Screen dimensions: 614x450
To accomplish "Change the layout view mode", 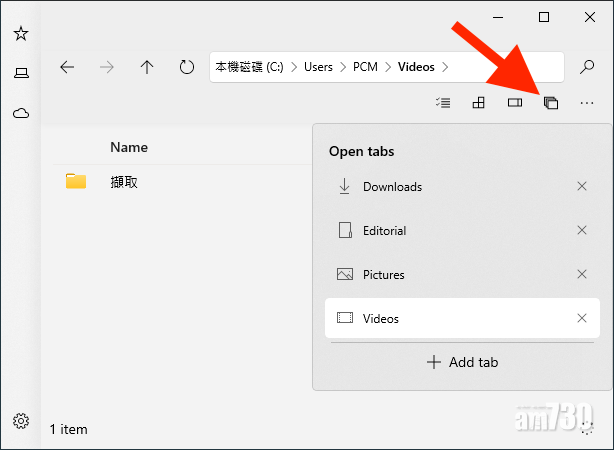I will tap(479, 102).
